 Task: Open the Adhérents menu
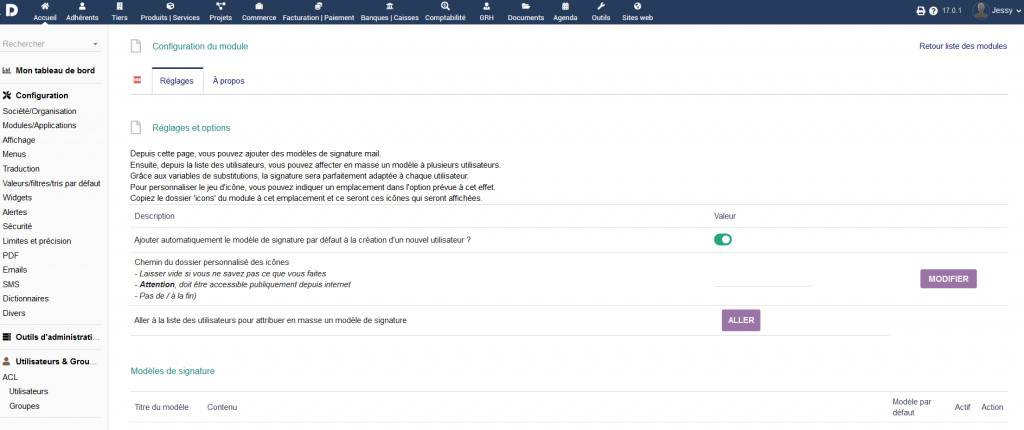point(82,12)
